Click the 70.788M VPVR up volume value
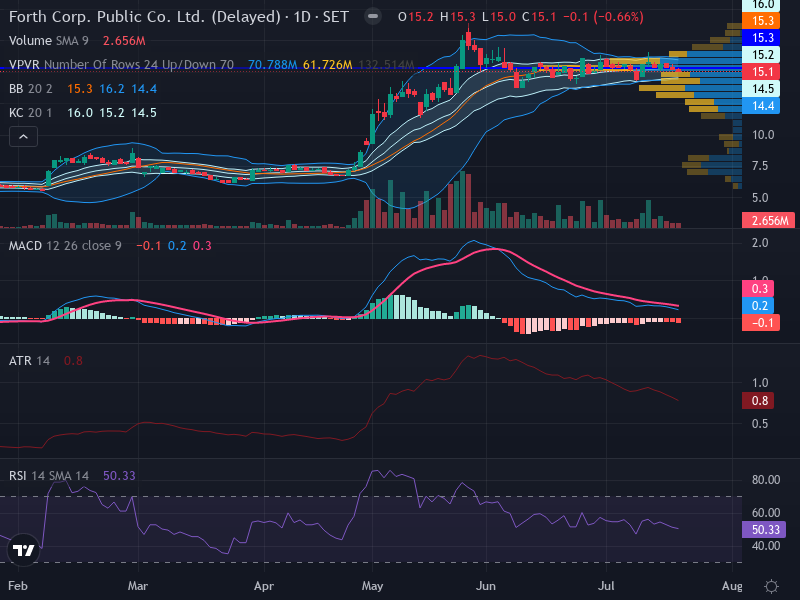This screenshot has width=800, height=600. pos(272,65)
